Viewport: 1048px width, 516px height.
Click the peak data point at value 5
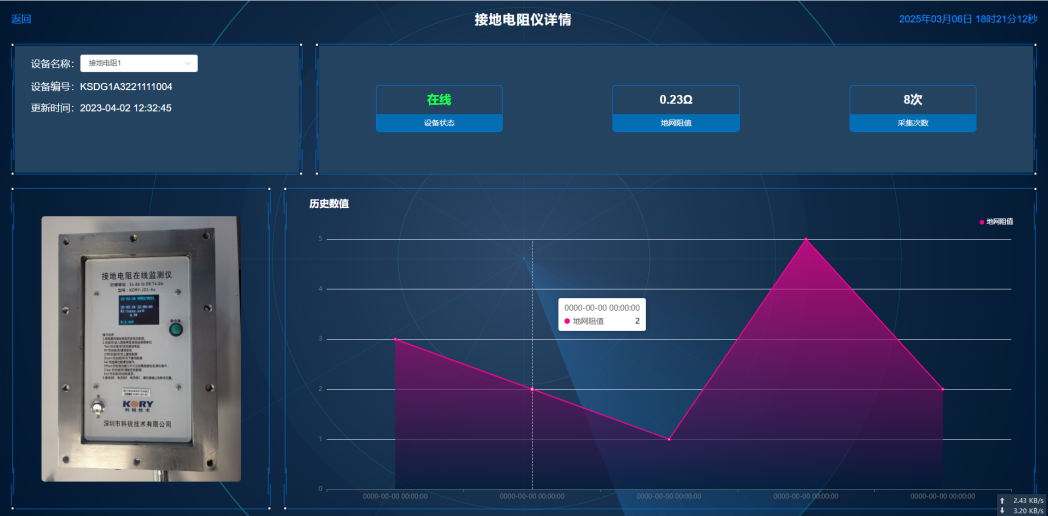(x=806, y=239)
